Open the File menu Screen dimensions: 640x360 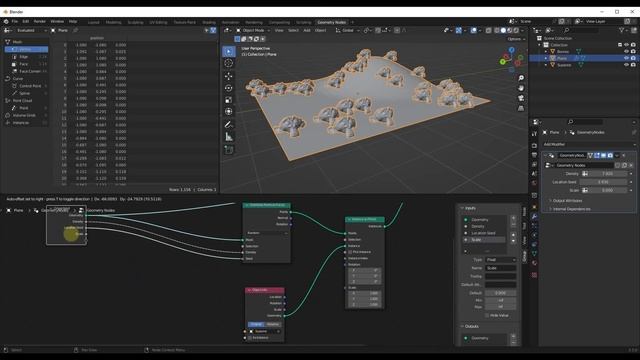click(x=15, y=21)
